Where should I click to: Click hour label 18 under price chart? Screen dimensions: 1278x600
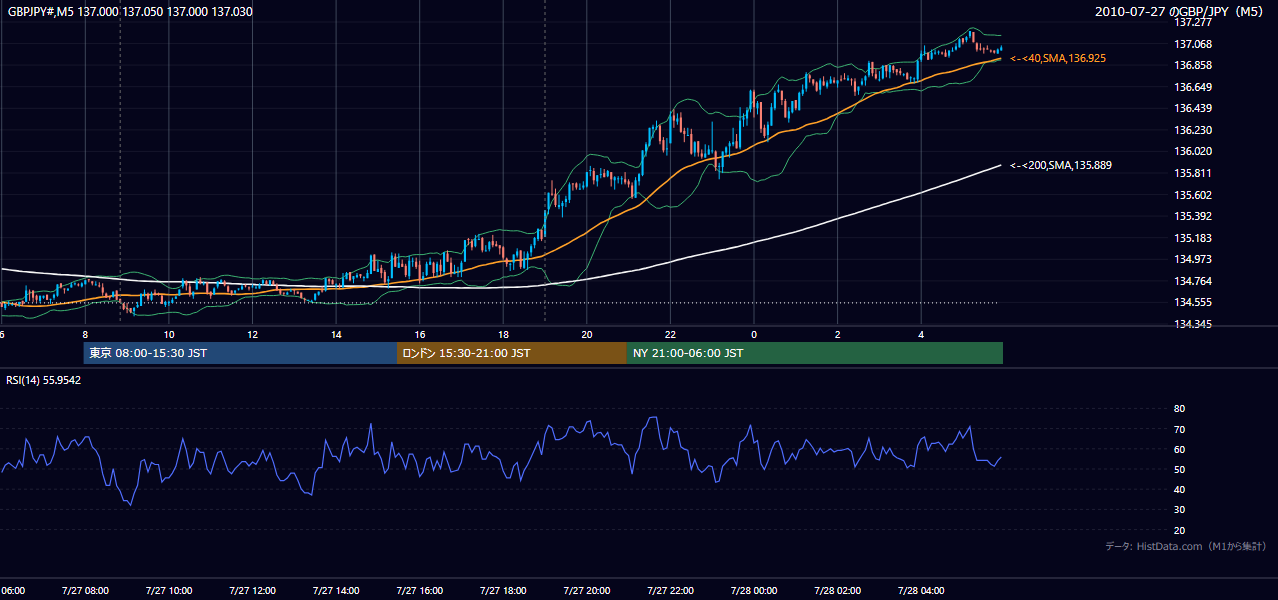click(x=503, y=334)
